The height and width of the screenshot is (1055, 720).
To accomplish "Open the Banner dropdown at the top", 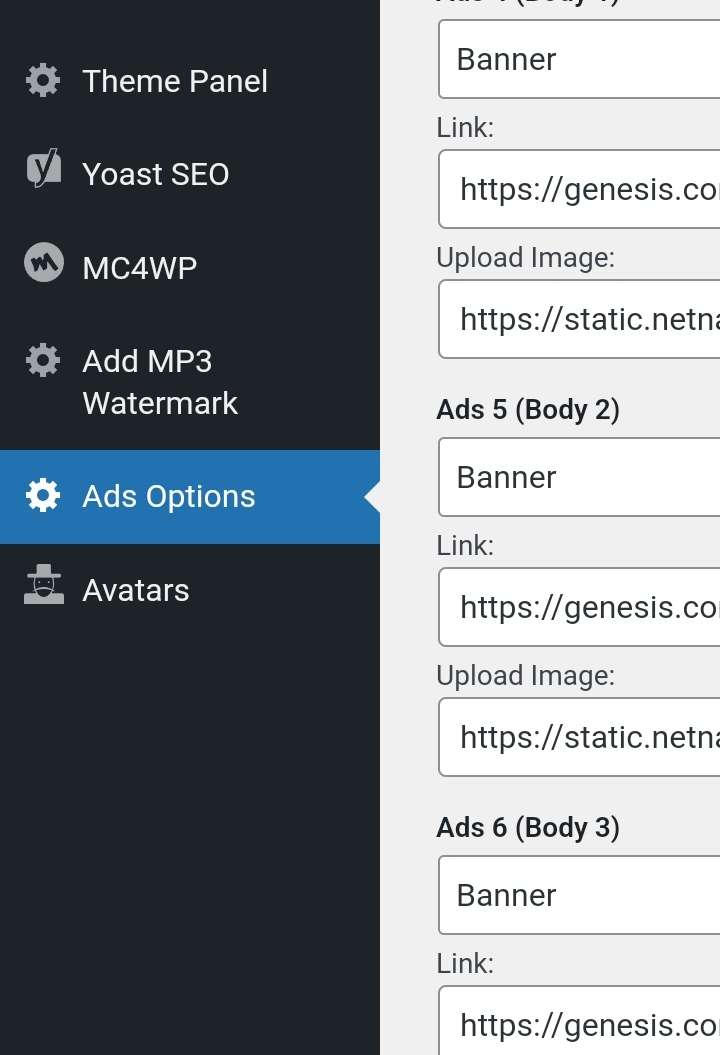I will tap(579, 59).
